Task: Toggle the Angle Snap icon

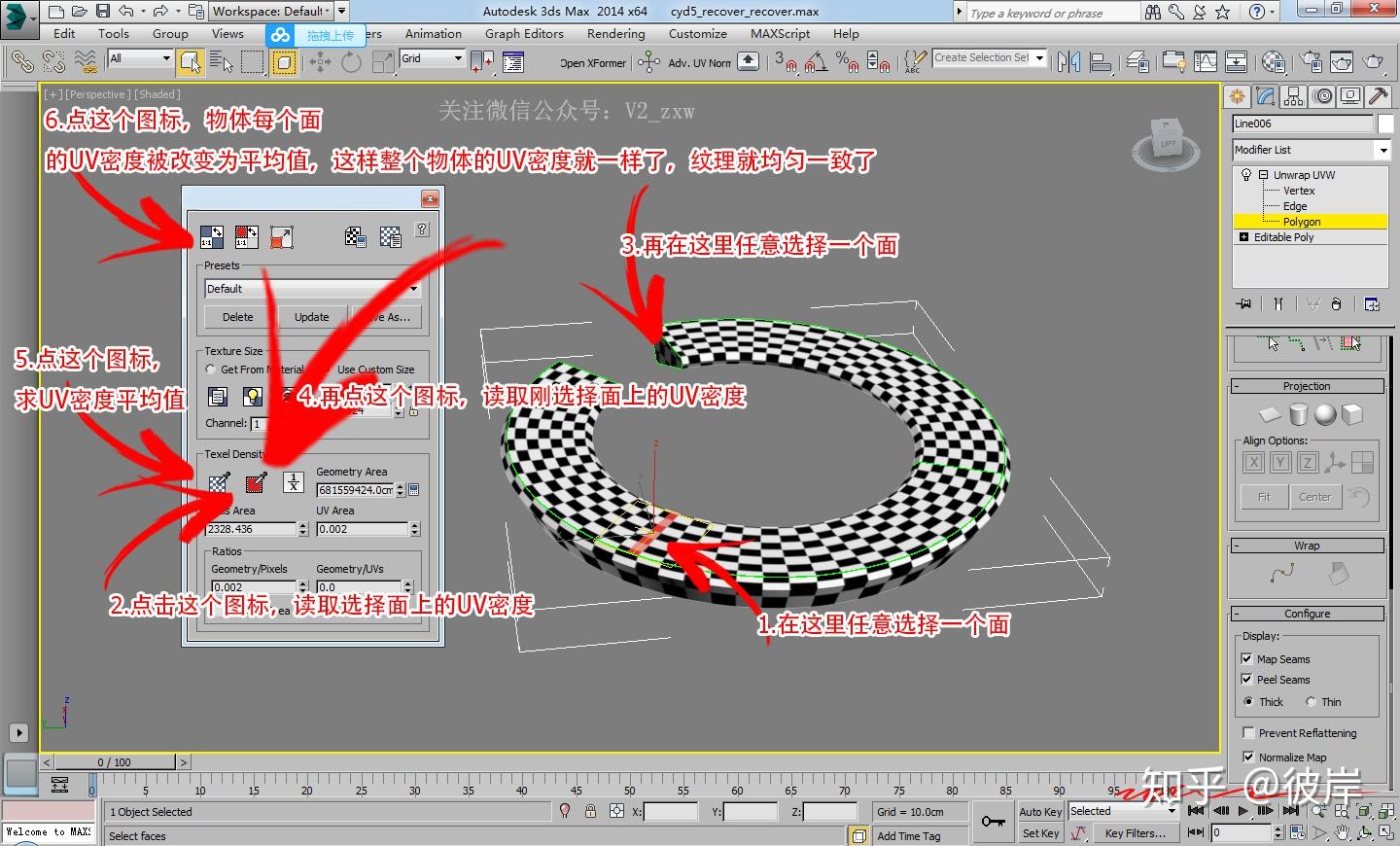Action: pyautogui.click(x=816, y=62)
